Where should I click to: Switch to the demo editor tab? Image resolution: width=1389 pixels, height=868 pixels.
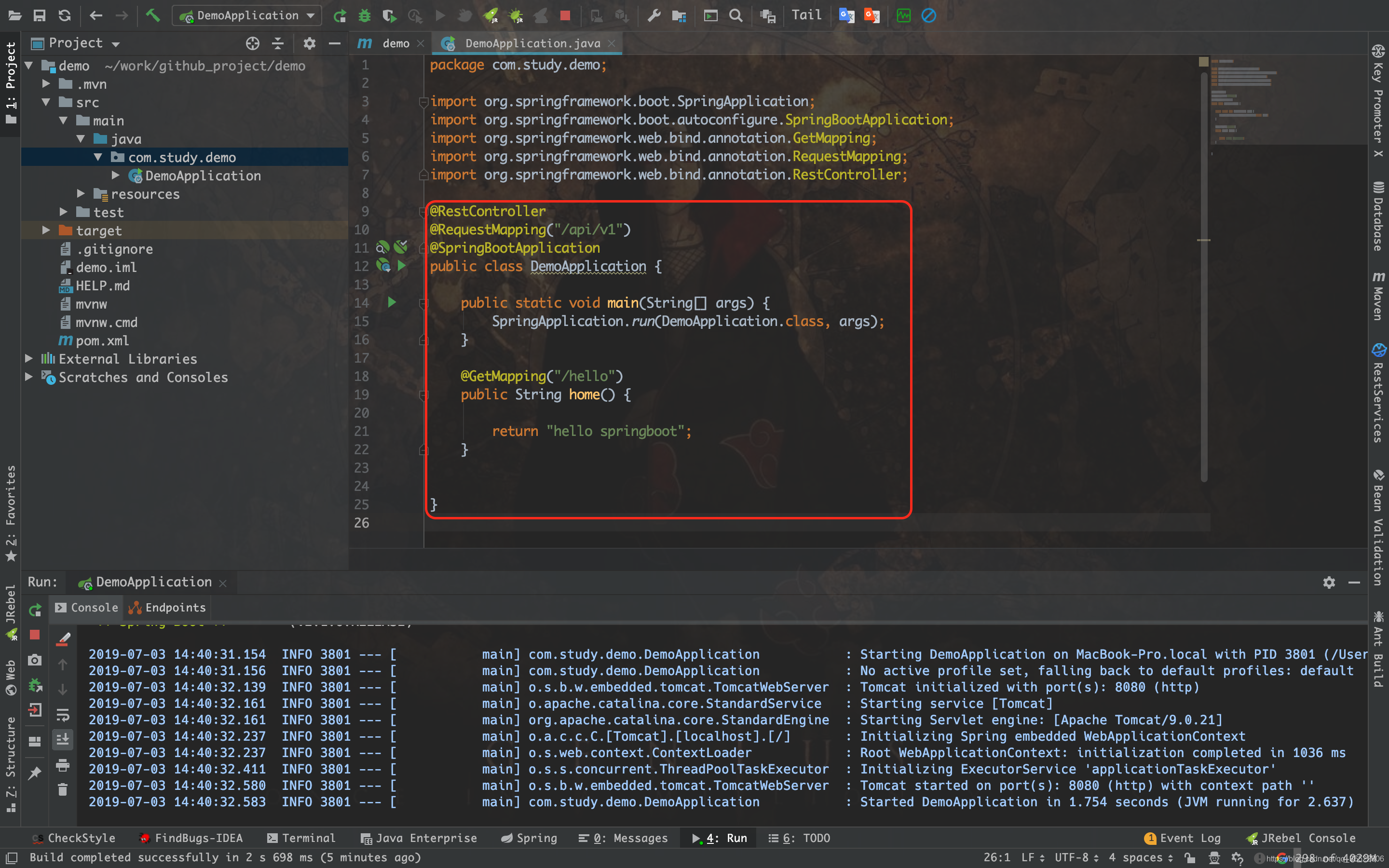395,43
